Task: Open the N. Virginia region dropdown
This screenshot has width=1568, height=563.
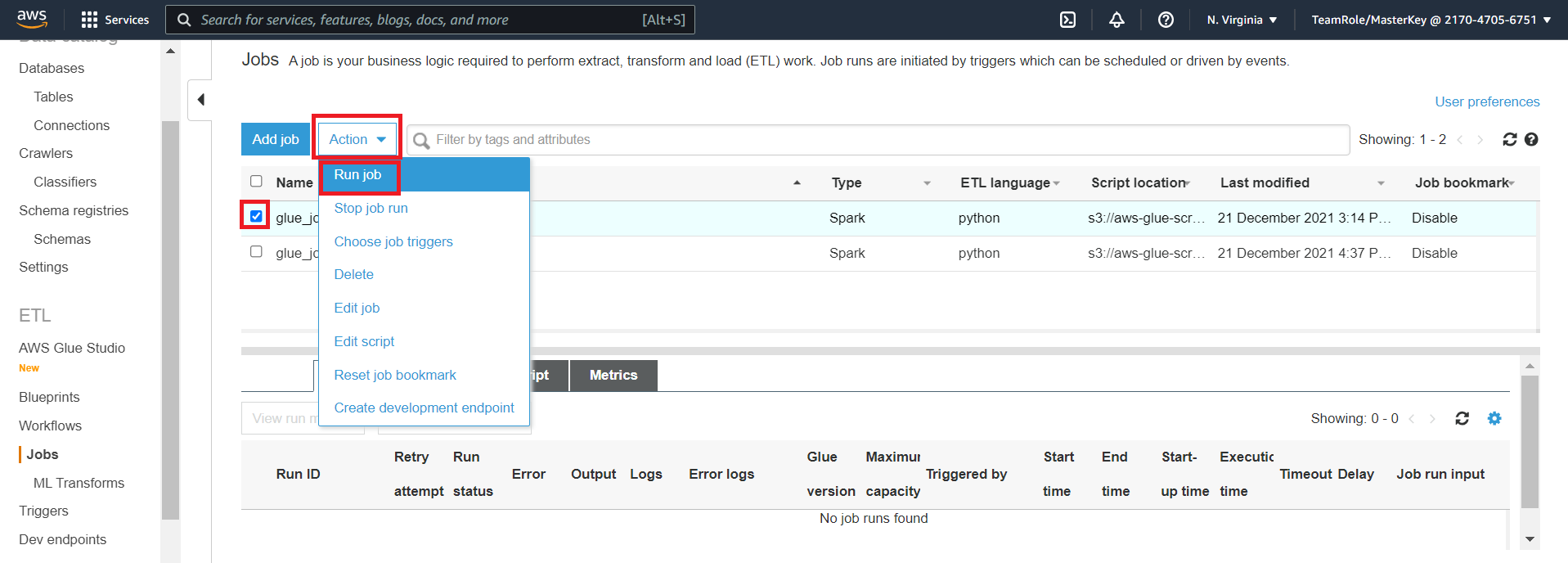Action: pyautogui.click(x=1242, y=20)
